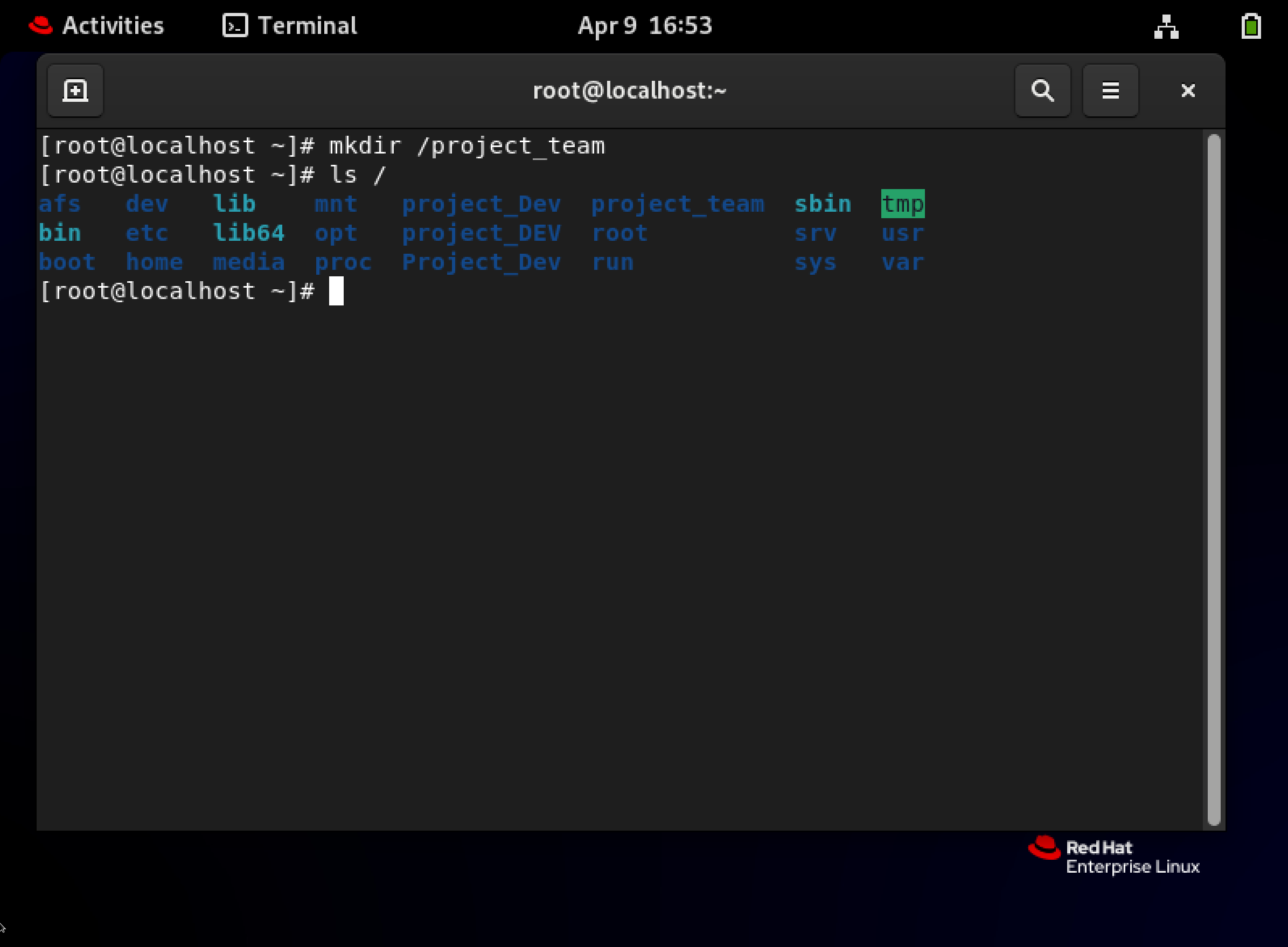This screenshot has height=947, width=1288.
Task: Click the highlighted 'tmp' directory name
Action: (x=902, y=204)
